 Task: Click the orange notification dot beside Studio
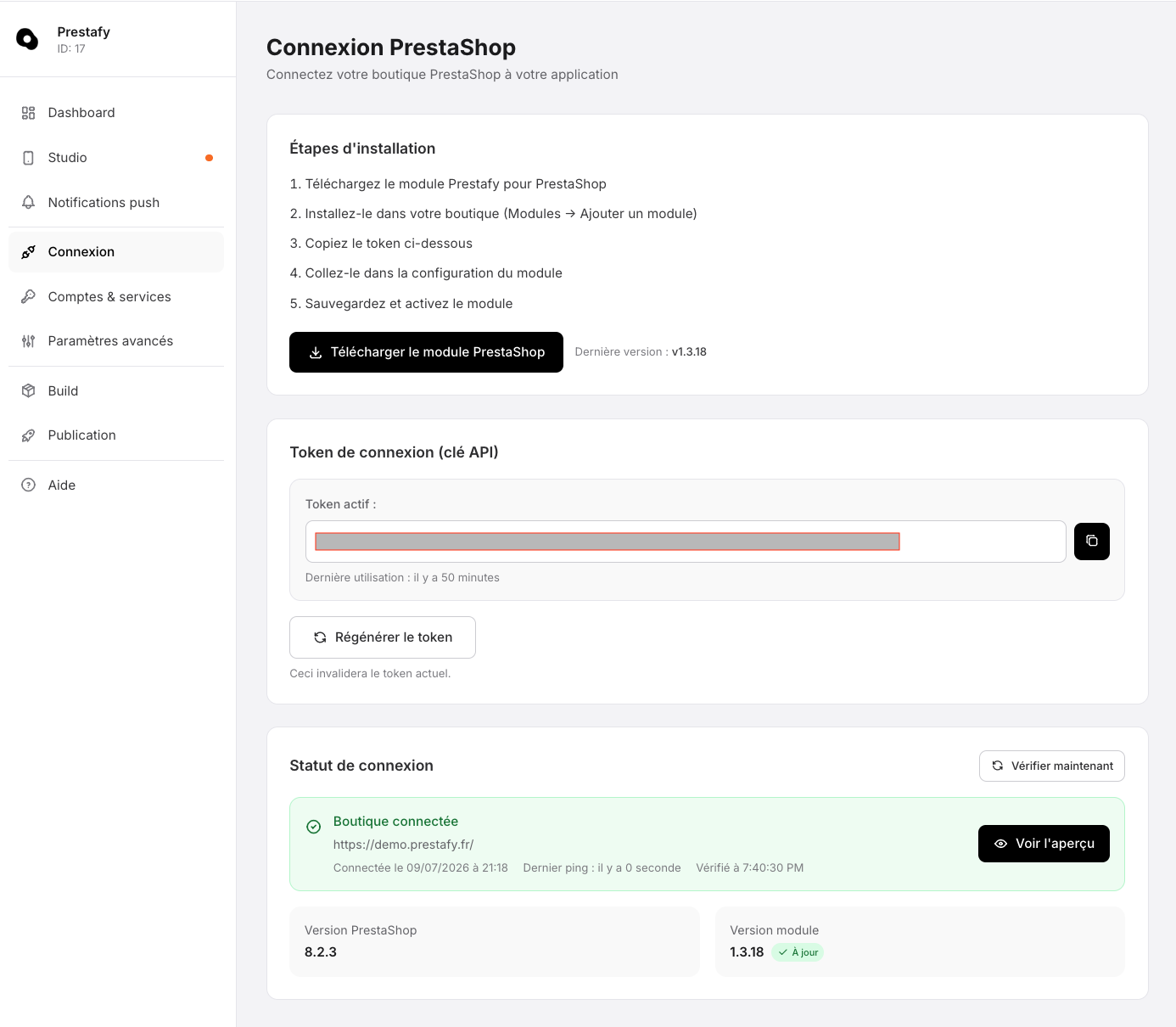click(x=209, y=158)
